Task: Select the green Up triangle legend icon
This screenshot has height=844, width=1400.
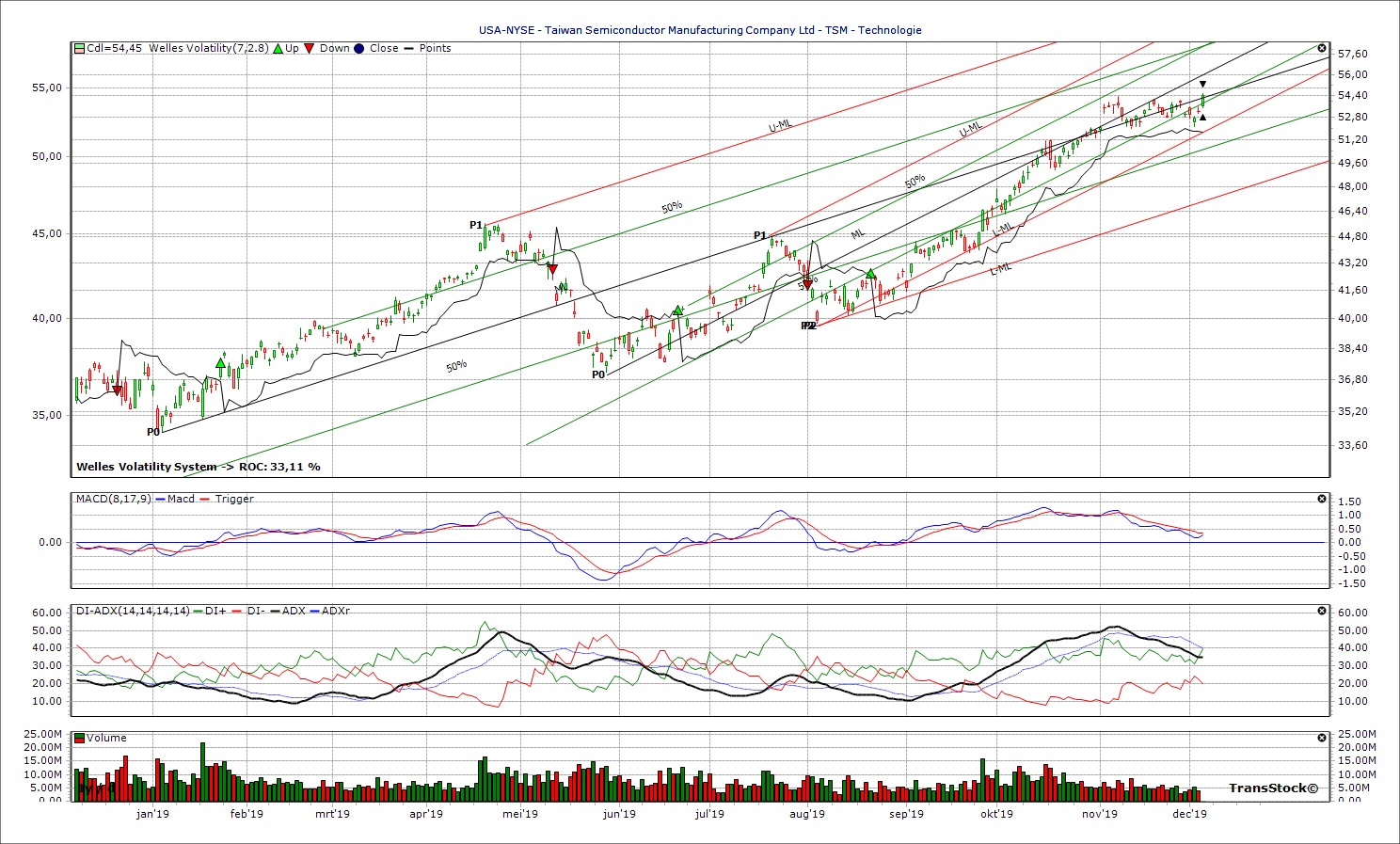Action: 278,48
